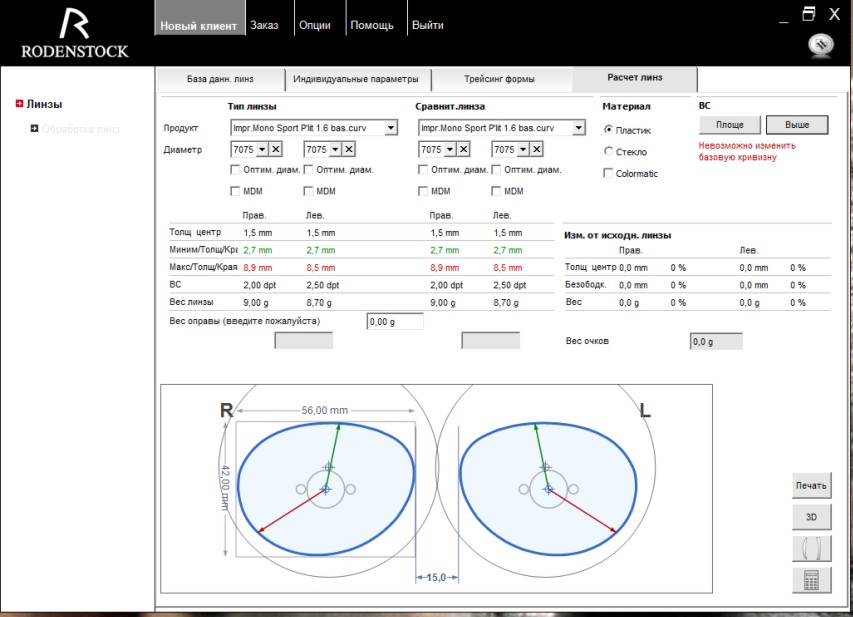Click the Rodenstock logo

[75, 34]
